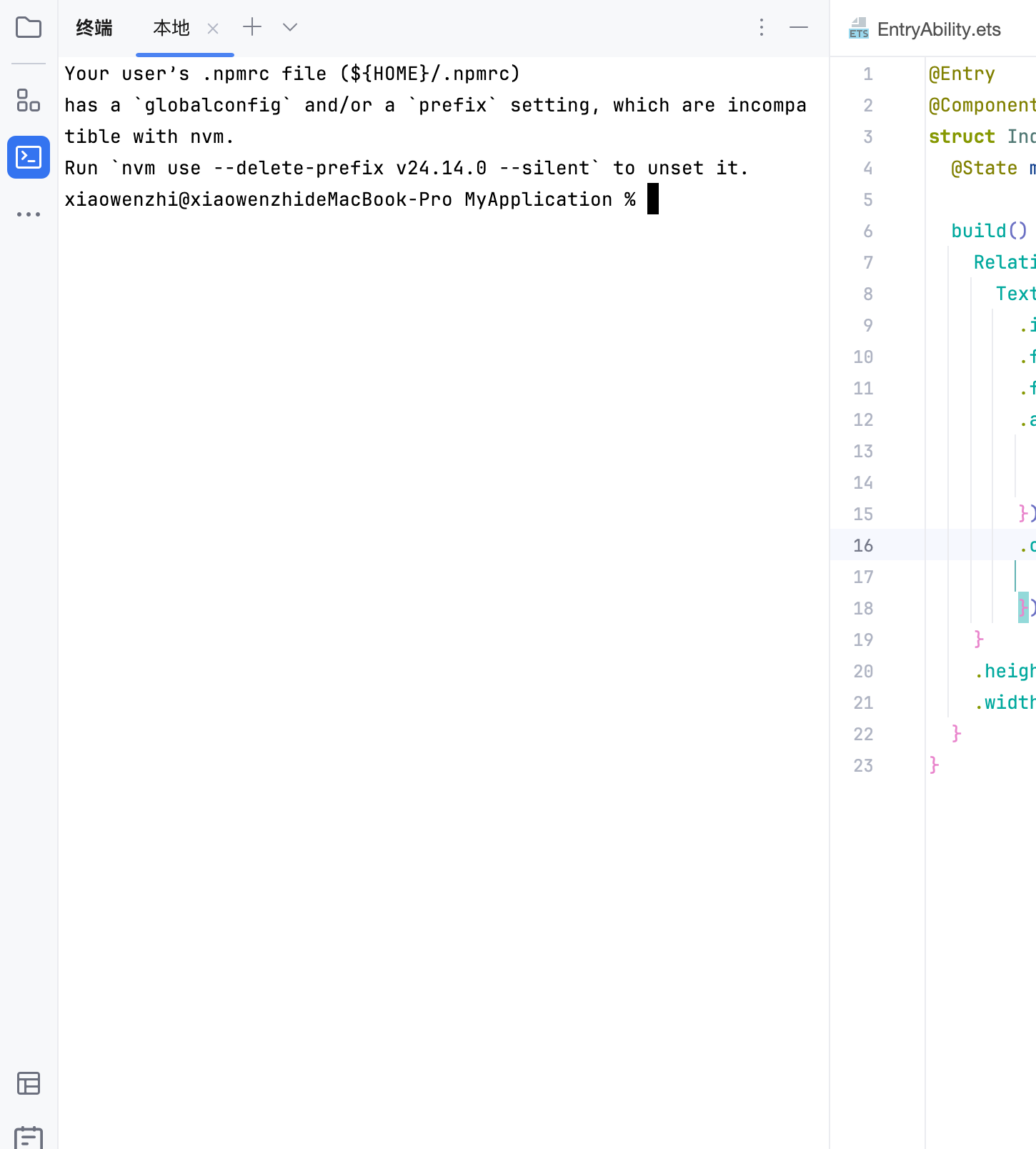Image resolution: width=1036 pixels, height=1149 pixels.
Task: Open the Structure tool window icon
Action: click(x=29, y=100)
